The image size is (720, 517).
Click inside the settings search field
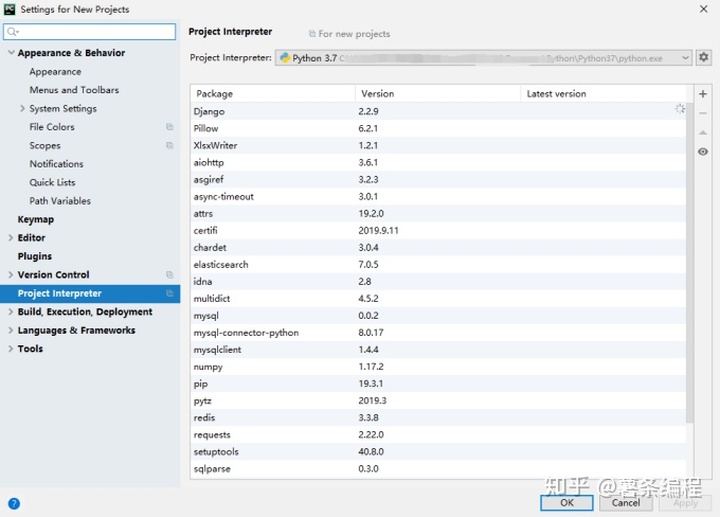click(x=90, y=32)
